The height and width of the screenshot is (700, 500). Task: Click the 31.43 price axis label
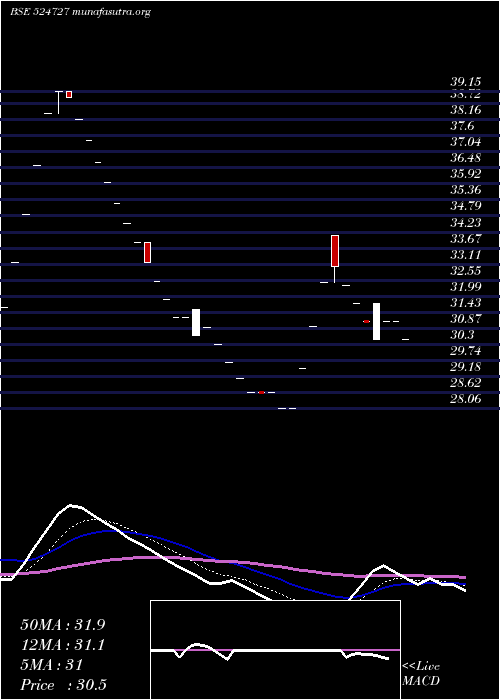(465, 303)
